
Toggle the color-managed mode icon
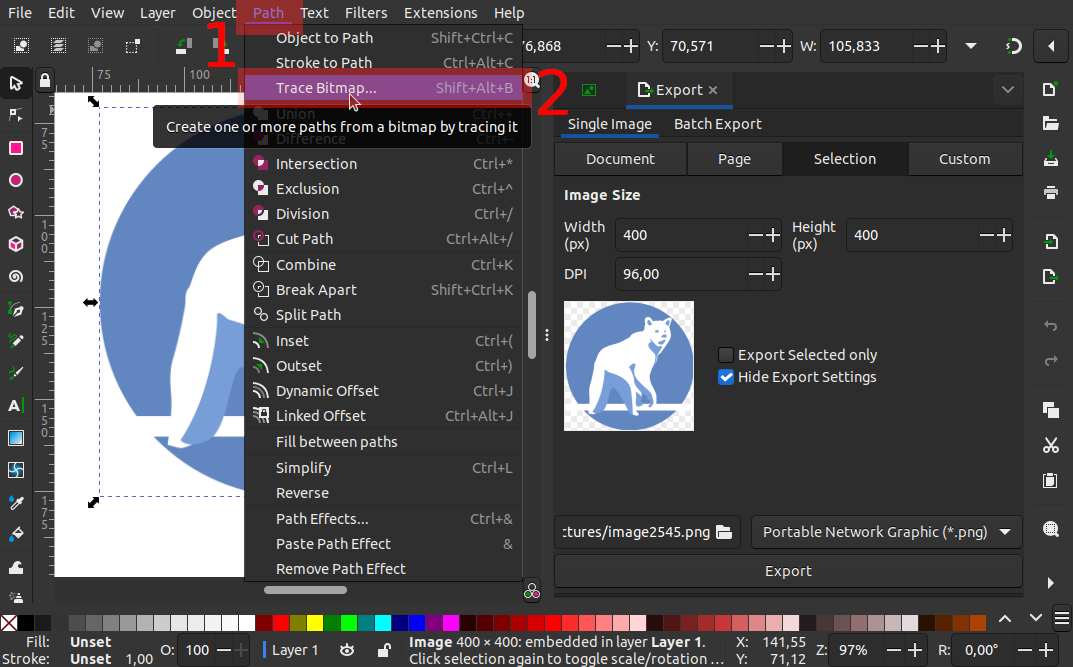point(532,591)
